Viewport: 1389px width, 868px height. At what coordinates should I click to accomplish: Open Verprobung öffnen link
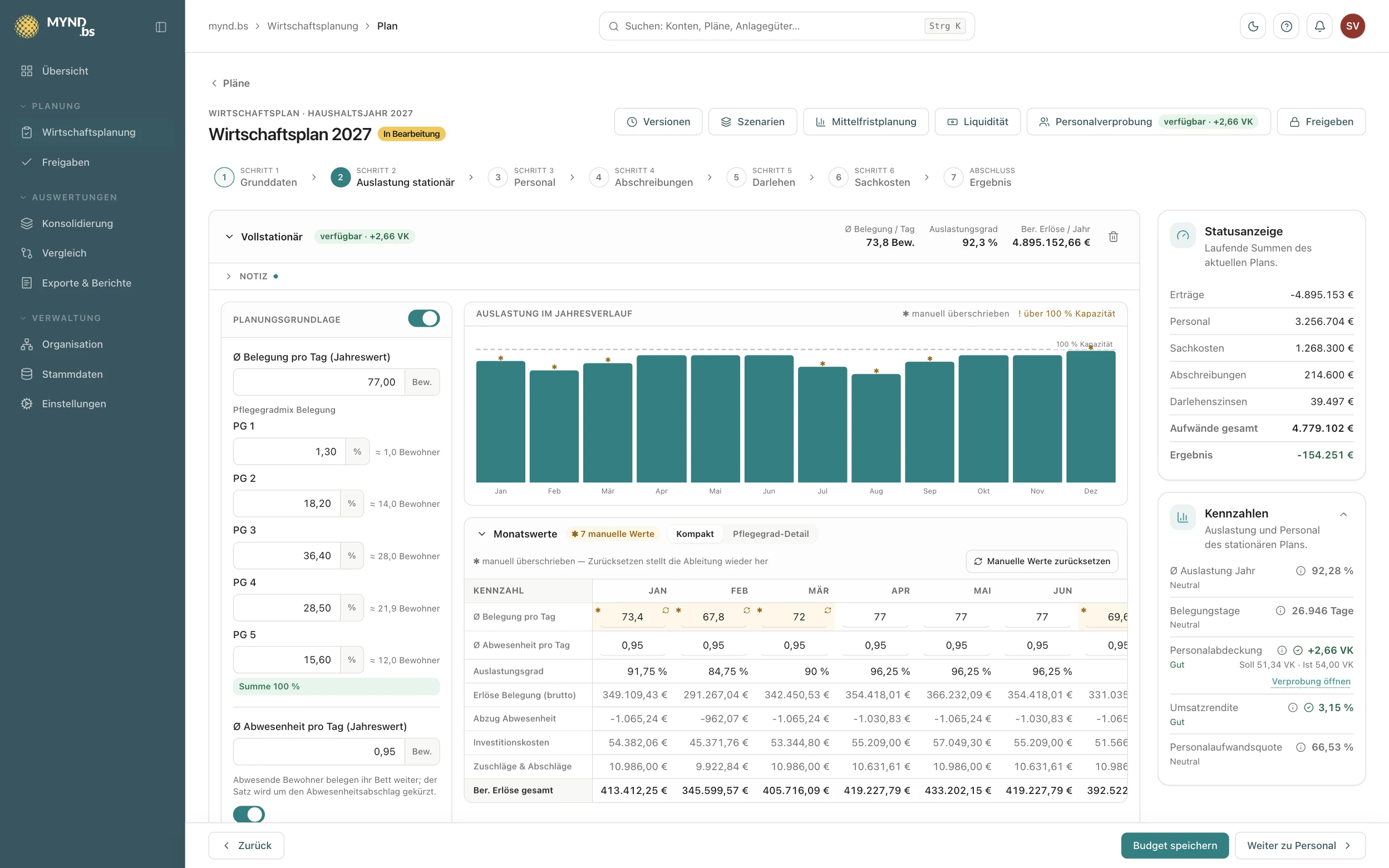pyautogui.click(x=1311, y=682)
